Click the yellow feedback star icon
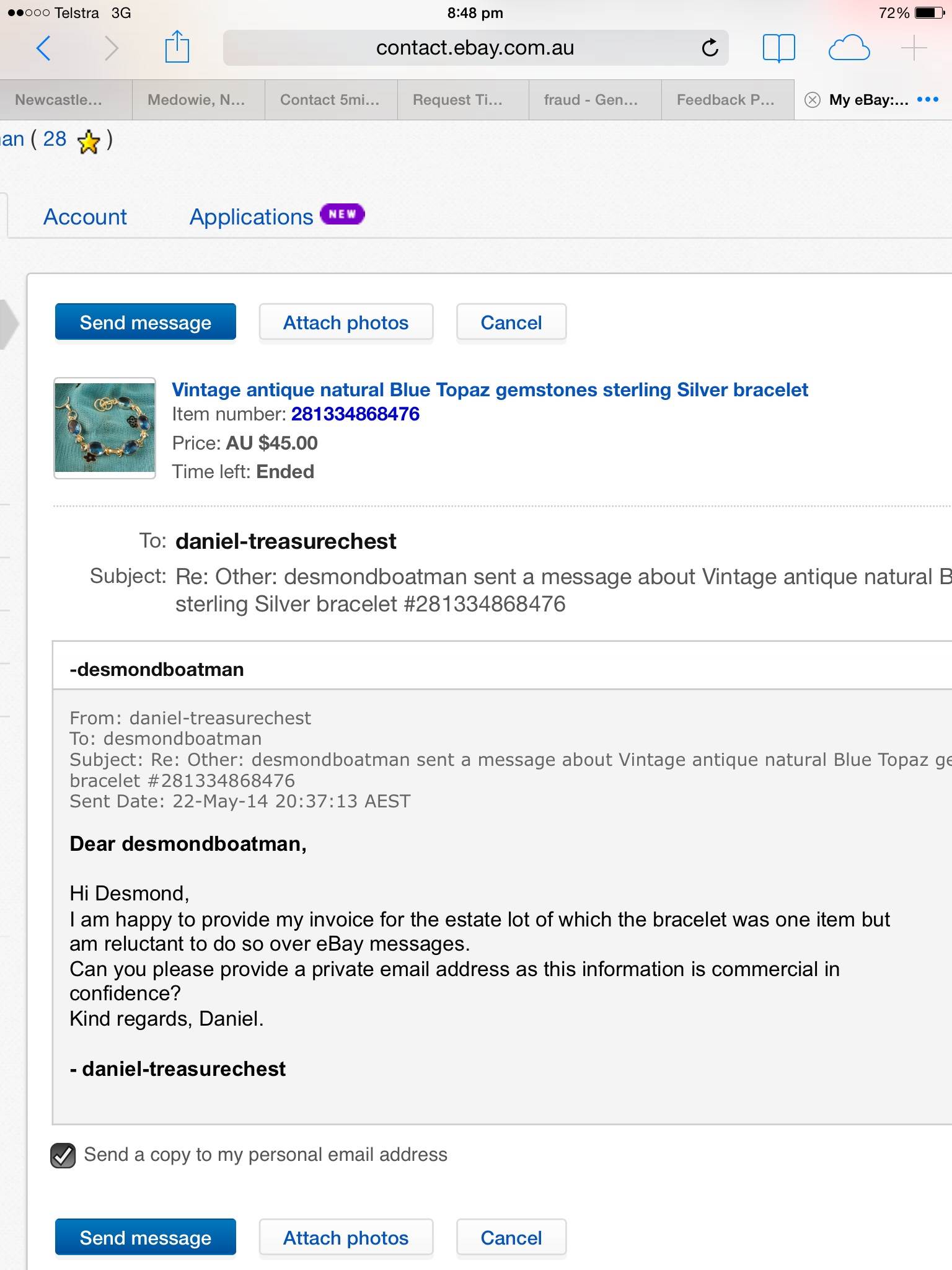The width and height of the screenshot is (952, 1270). click(x=89, y=142)
